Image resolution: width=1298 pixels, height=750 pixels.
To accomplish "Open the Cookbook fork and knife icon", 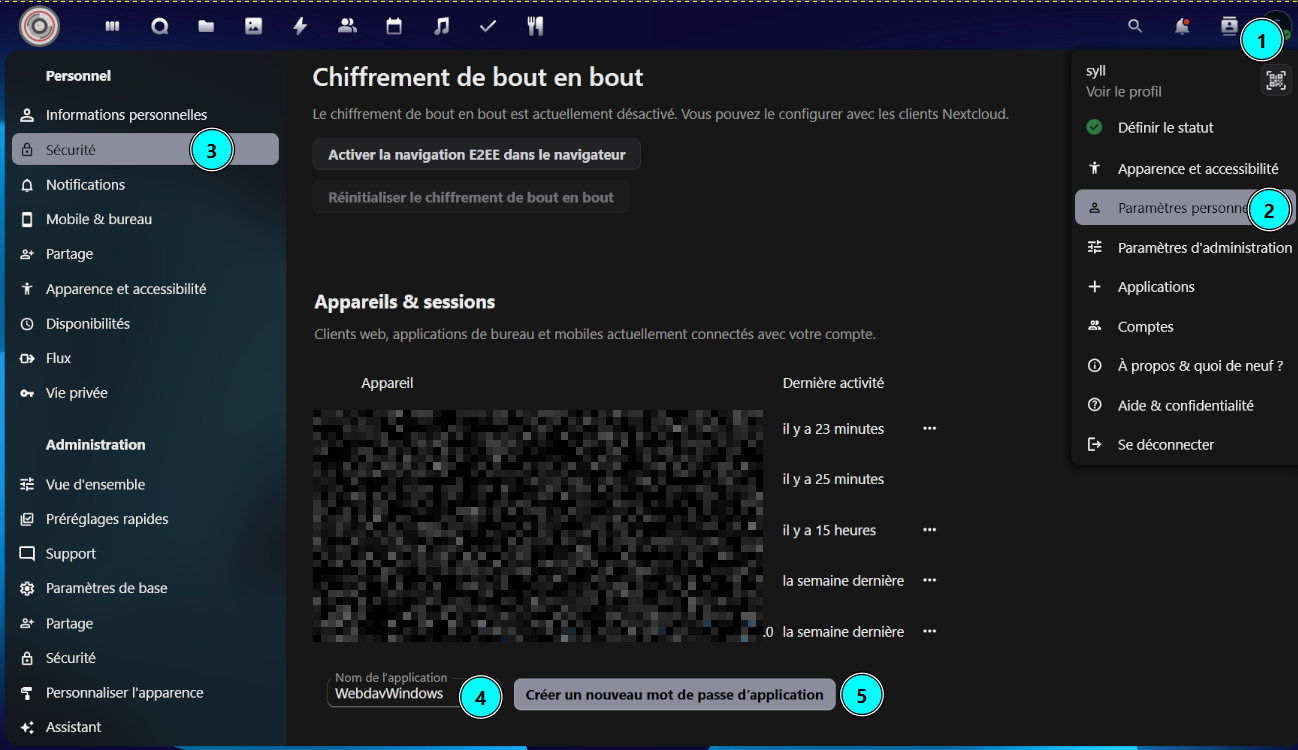I will (x=535, y=27).
